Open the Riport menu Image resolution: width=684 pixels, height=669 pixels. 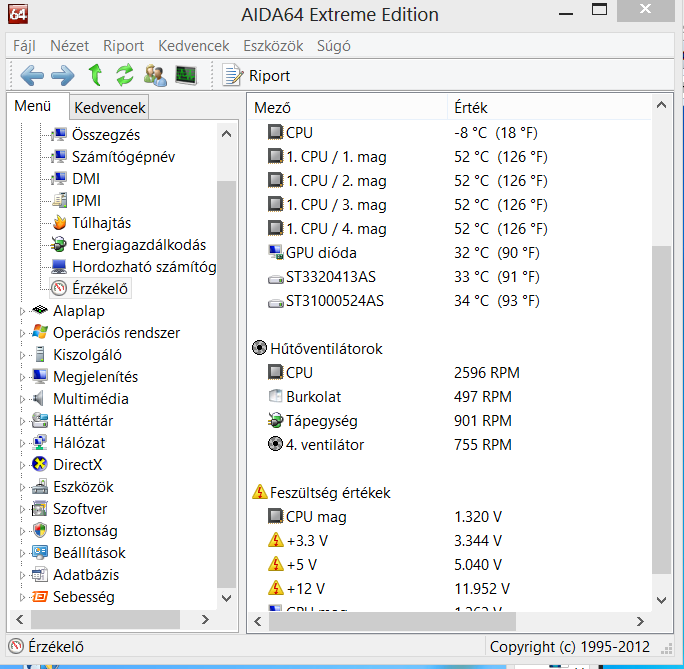123,46
